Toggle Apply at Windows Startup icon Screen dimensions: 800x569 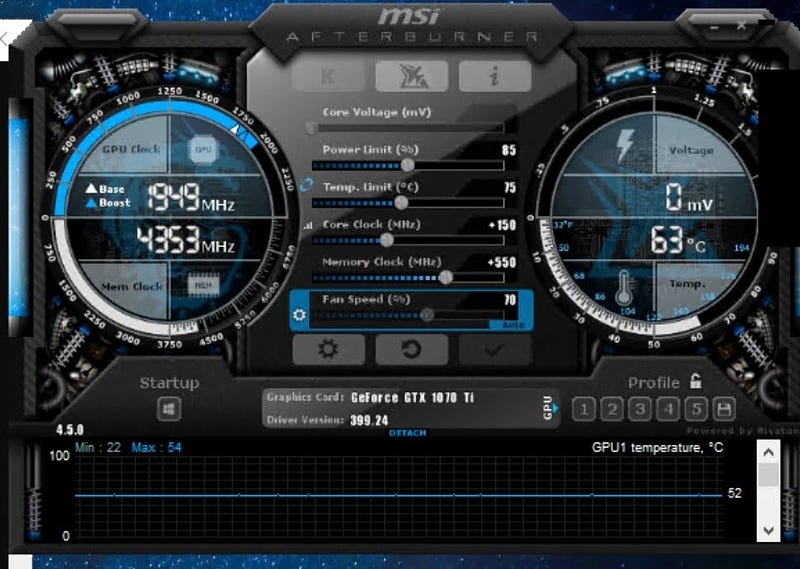(x=169, y=409)
